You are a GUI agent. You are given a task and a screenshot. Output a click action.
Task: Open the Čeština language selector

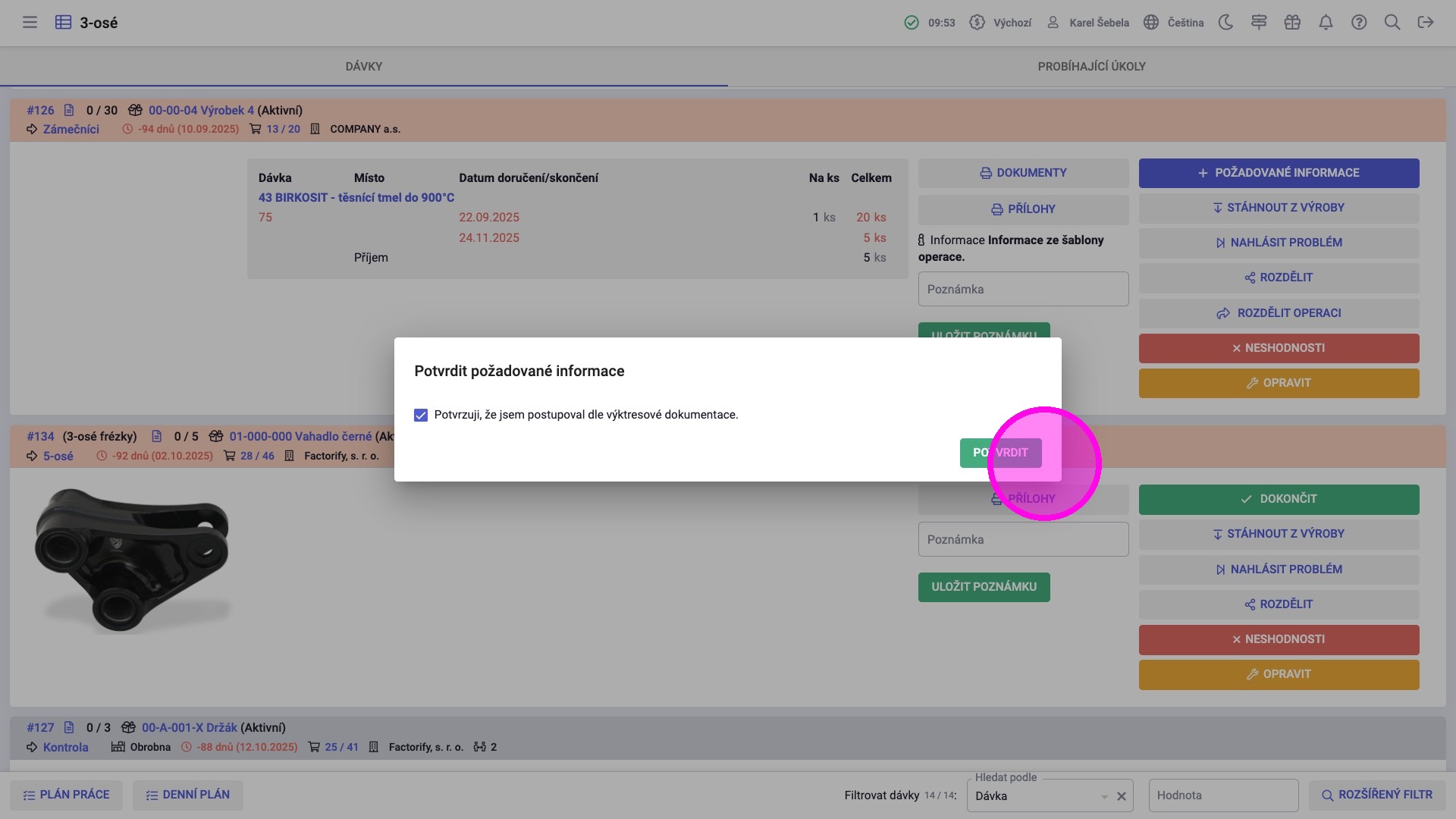(x=1174, y=23)
